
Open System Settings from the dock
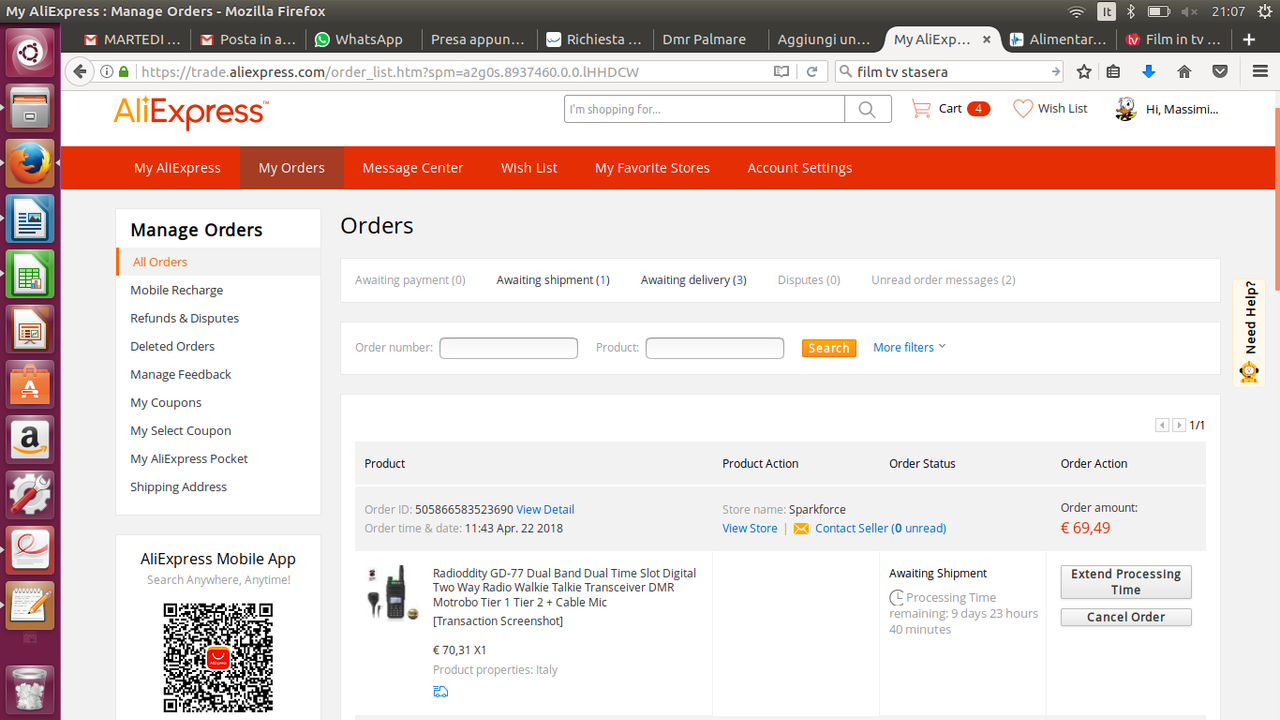[30, 494]
